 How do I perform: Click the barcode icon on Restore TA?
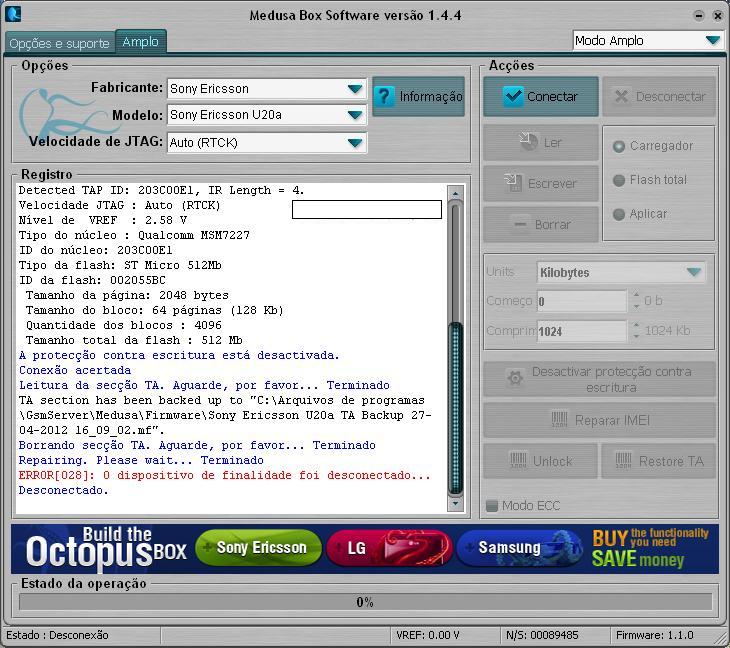pyautogui.click(x=624, y=460)
